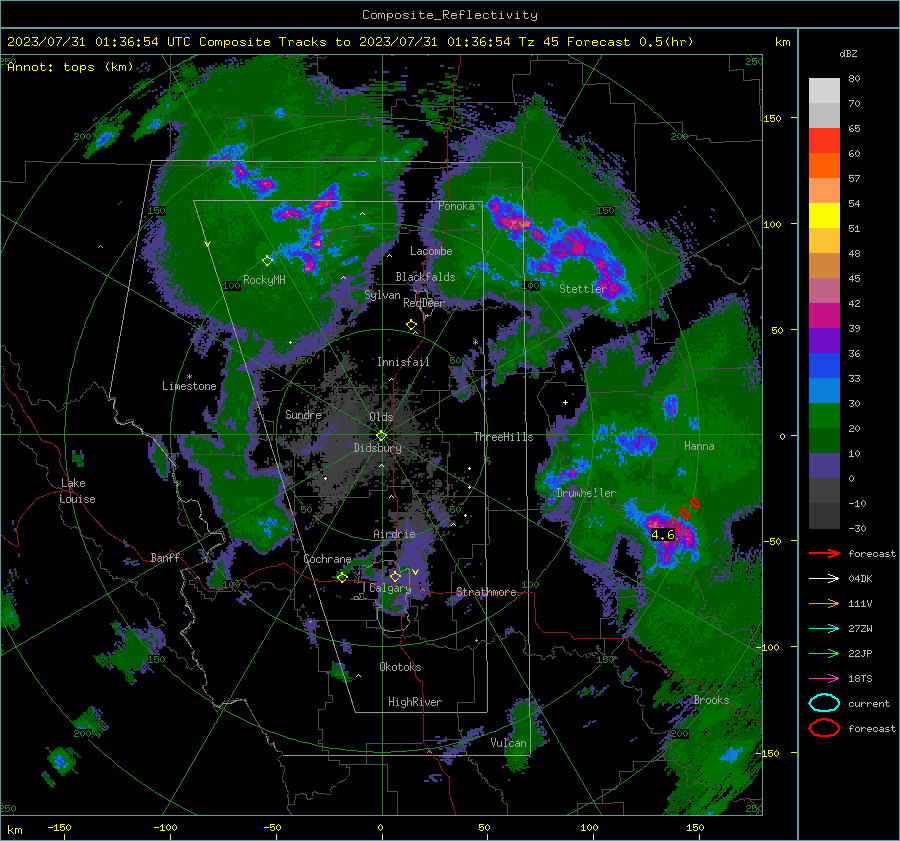The image size is (900, 841).
Task: Click the Sundre label
Action: point(303,414)
